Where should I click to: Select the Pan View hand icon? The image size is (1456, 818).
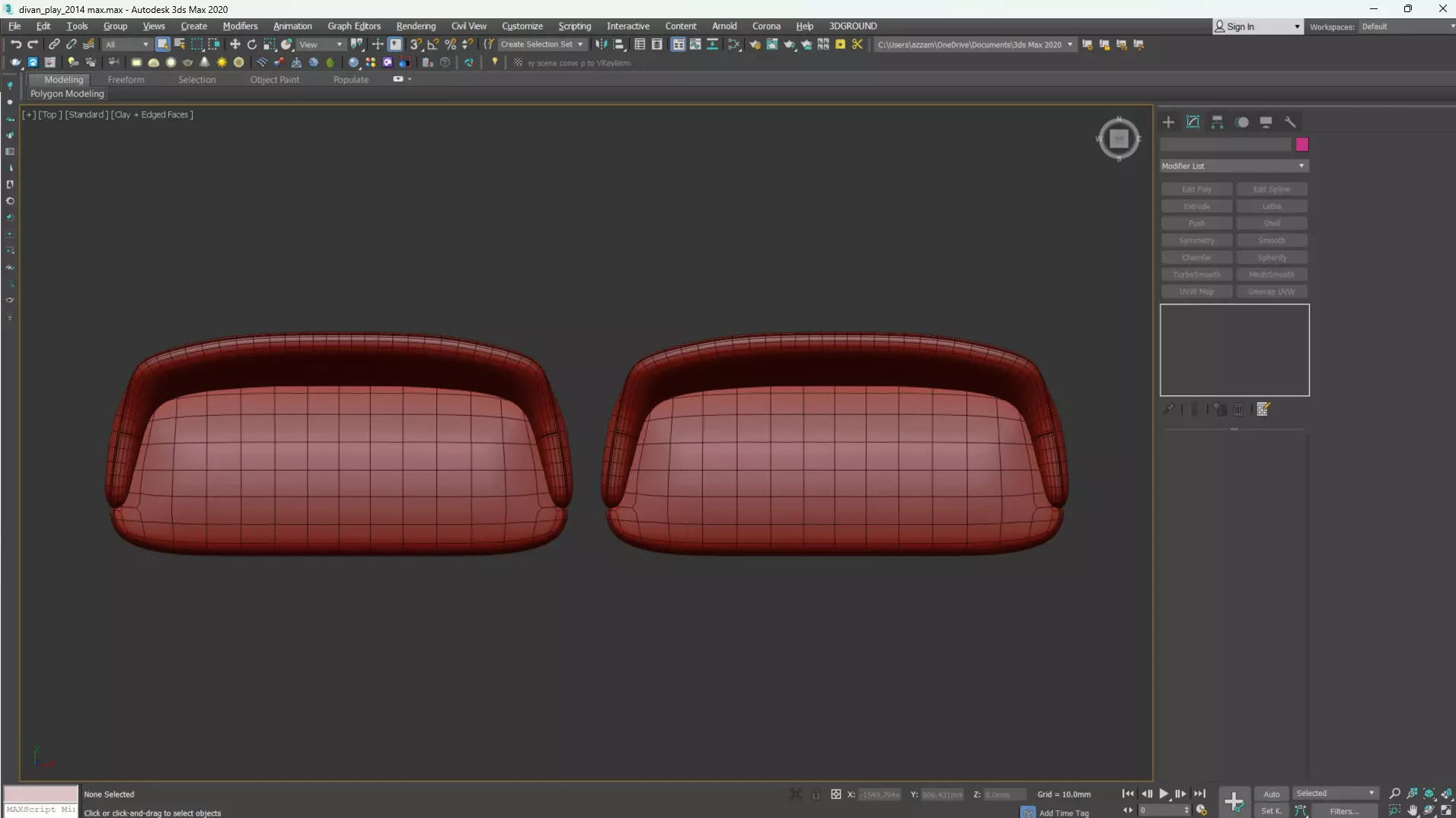click(1413, 810)
